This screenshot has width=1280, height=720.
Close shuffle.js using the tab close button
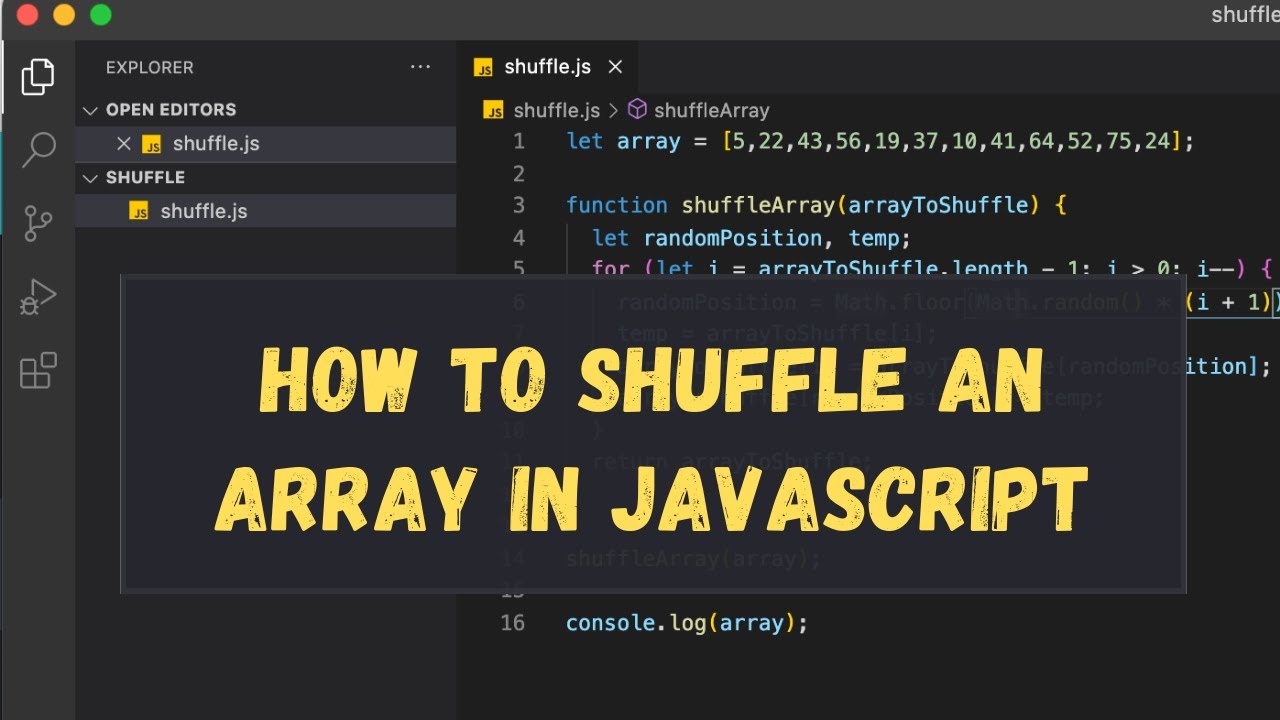coord(615,67)
